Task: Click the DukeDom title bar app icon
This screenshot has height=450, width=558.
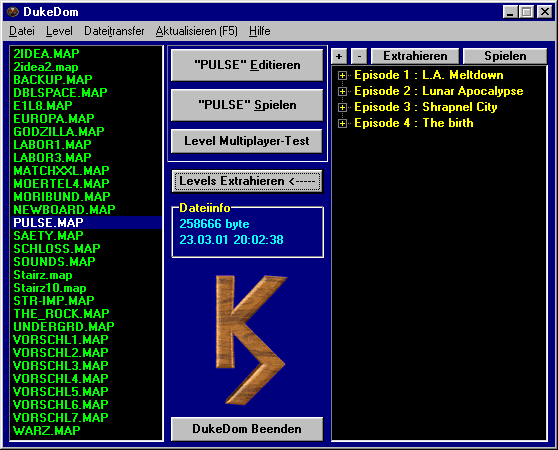Action: (x=12, y=12)
